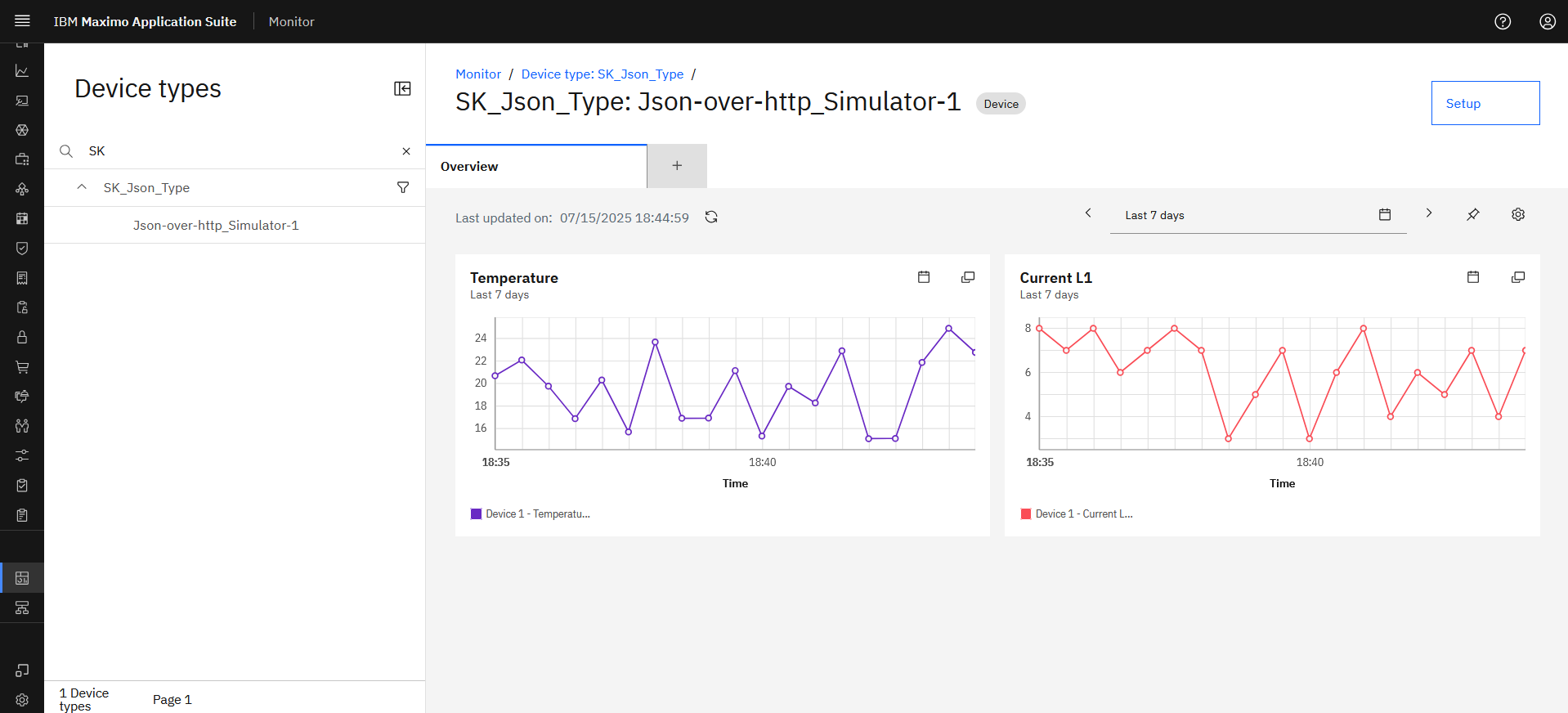Follow the Device type: SK_Json_Type breadcrumb link

(603, 74)
